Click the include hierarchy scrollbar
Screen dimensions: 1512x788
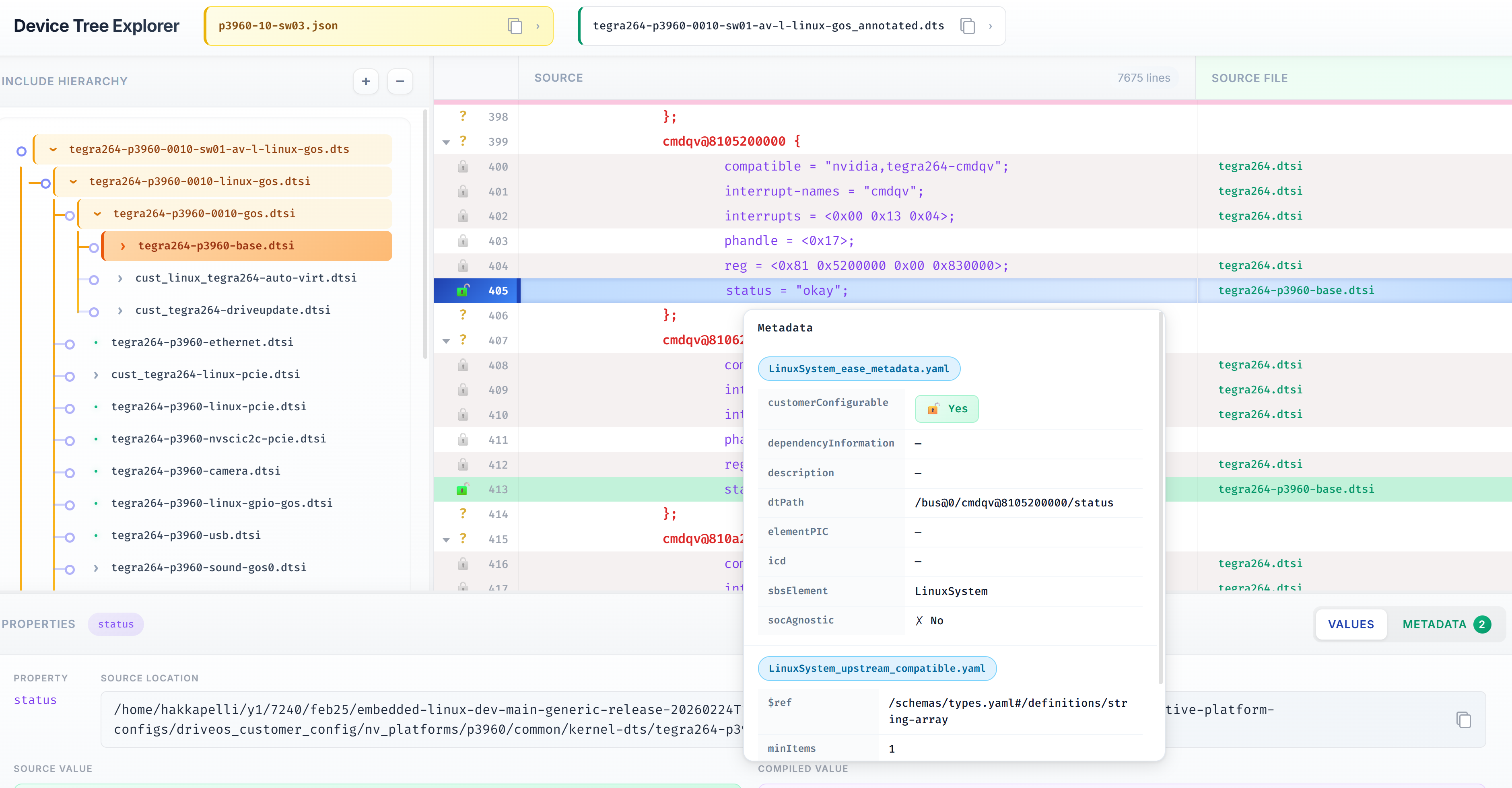pos(425,235)
